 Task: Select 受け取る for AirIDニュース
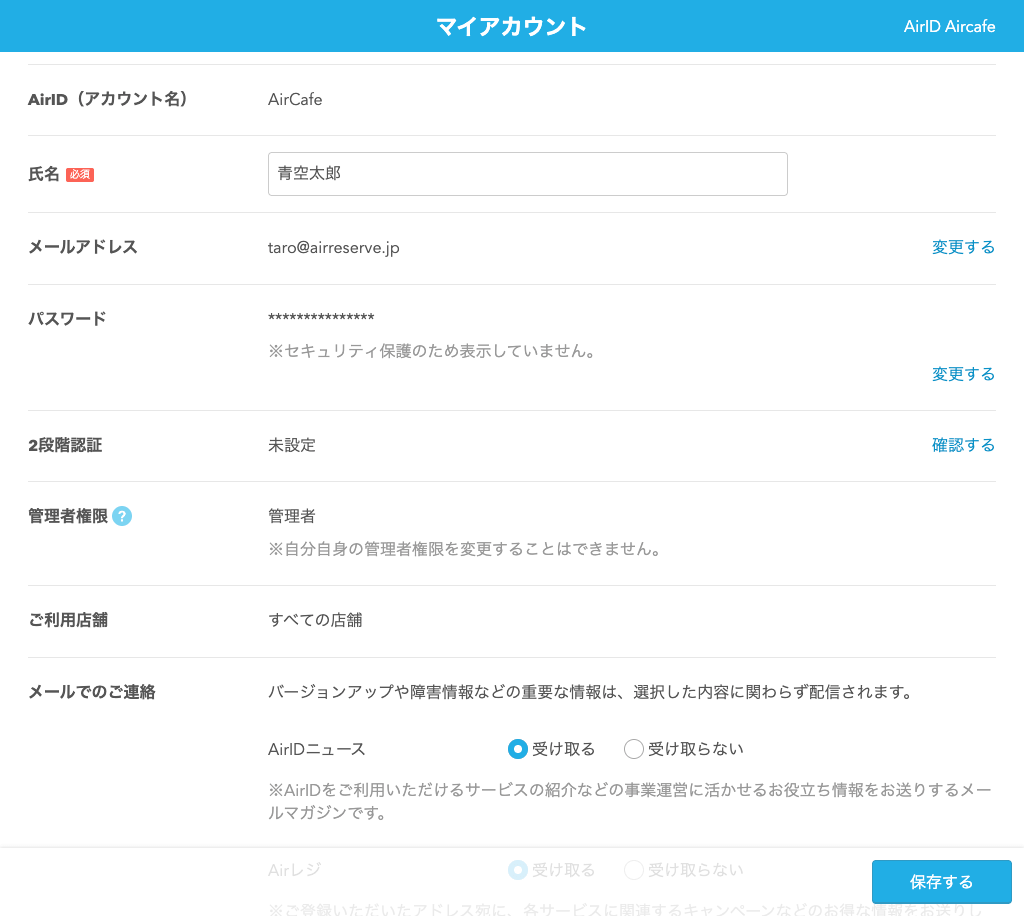click(x=518, y=748)
